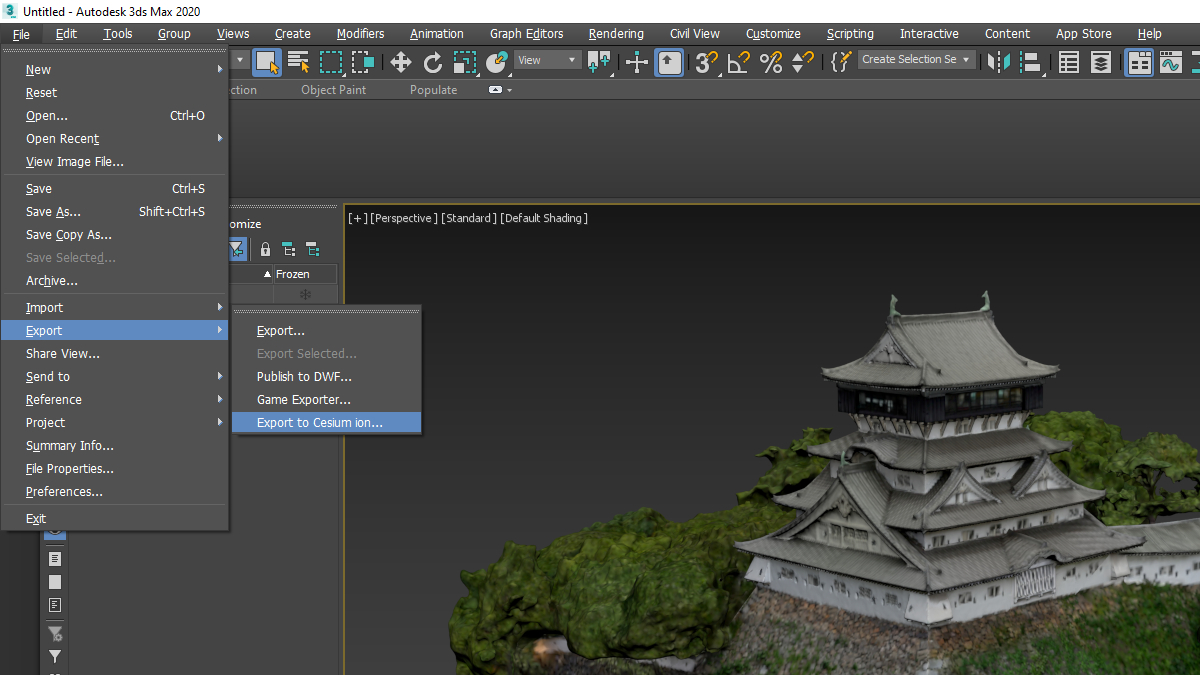Open the Rendering menu

coord(617,34)
